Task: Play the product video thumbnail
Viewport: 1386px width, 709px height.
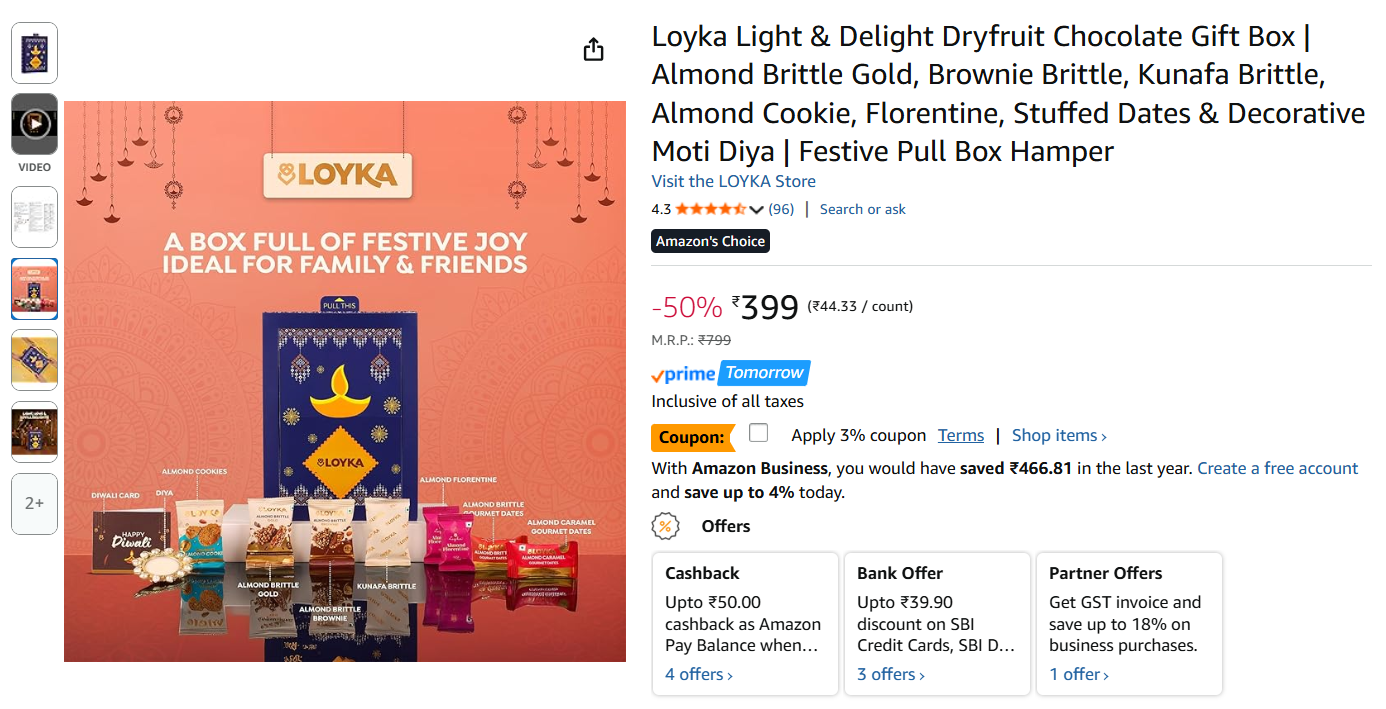Action: [34, 124]
